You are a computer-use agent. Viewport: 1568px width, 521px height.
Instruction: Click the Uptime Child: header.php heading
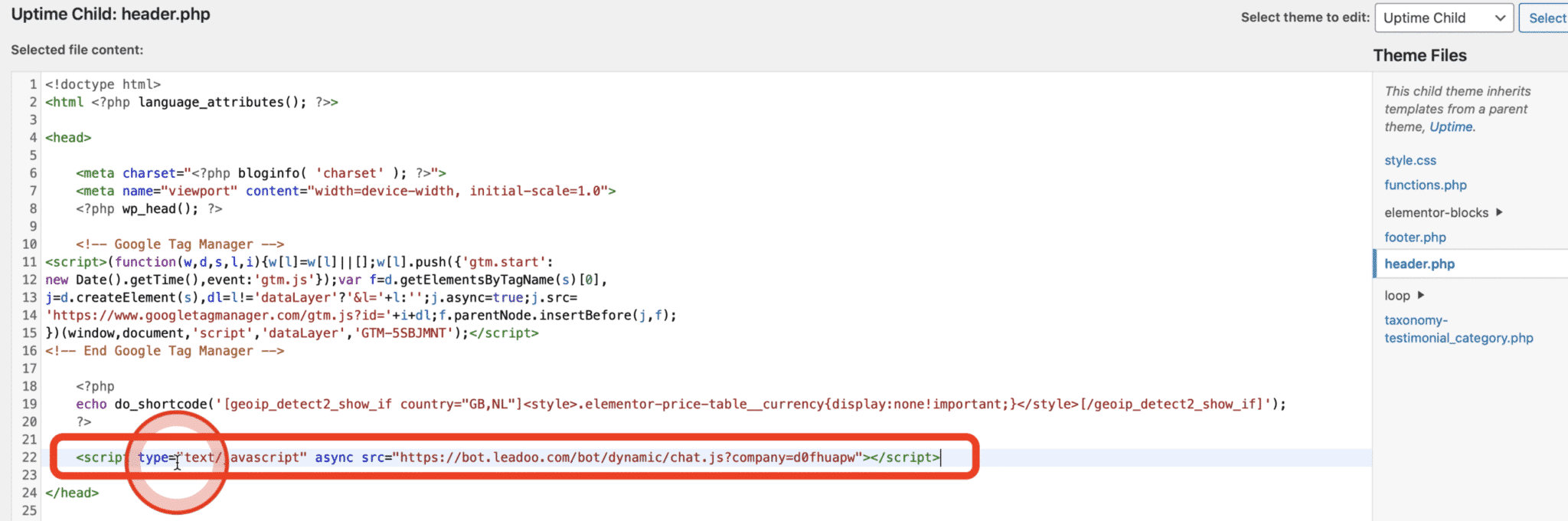(110, 15)
